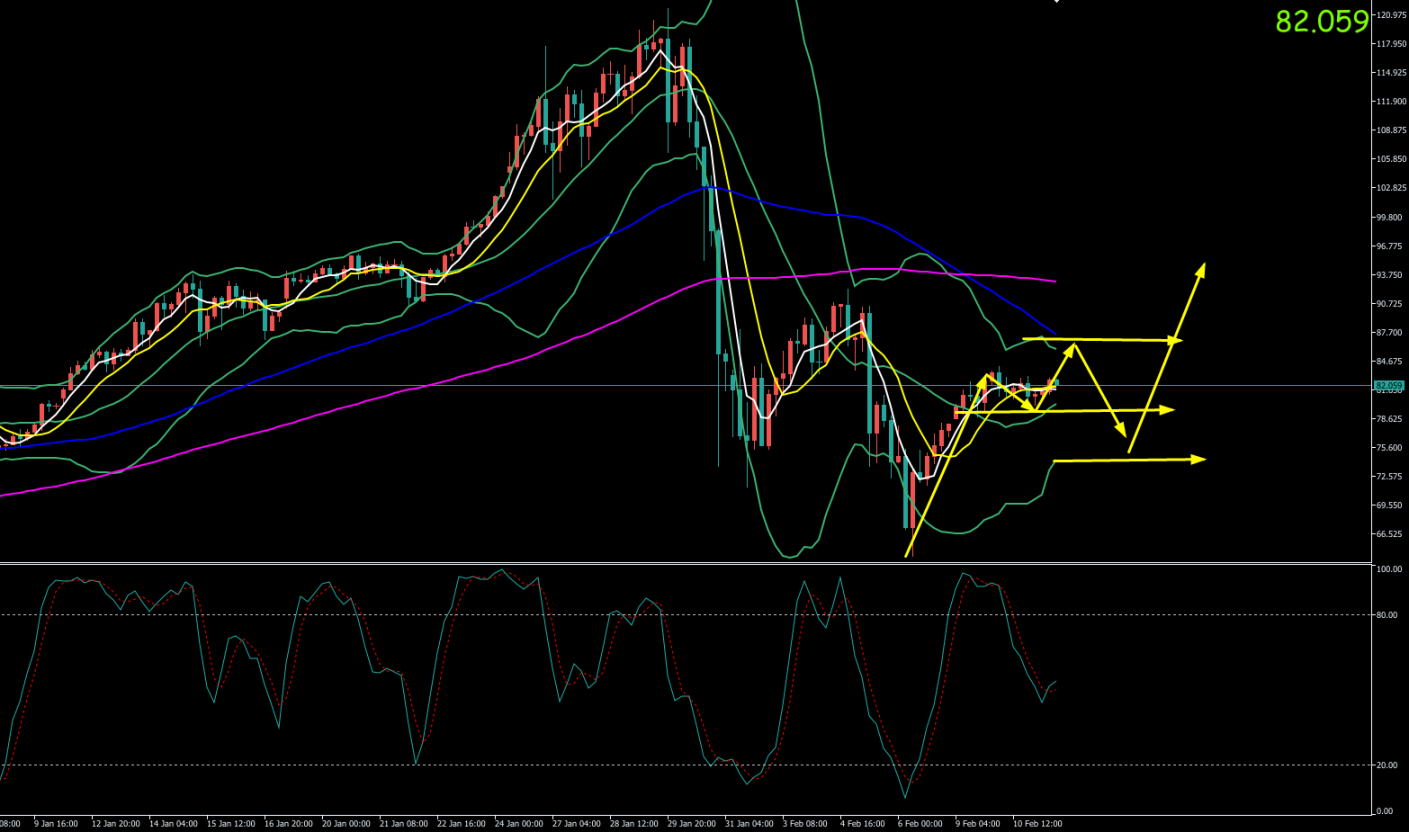Click the 10 Feb 12:00 time axis label
The width and height of the screenshot is (1409, 832).
(x=1035, y=823)
